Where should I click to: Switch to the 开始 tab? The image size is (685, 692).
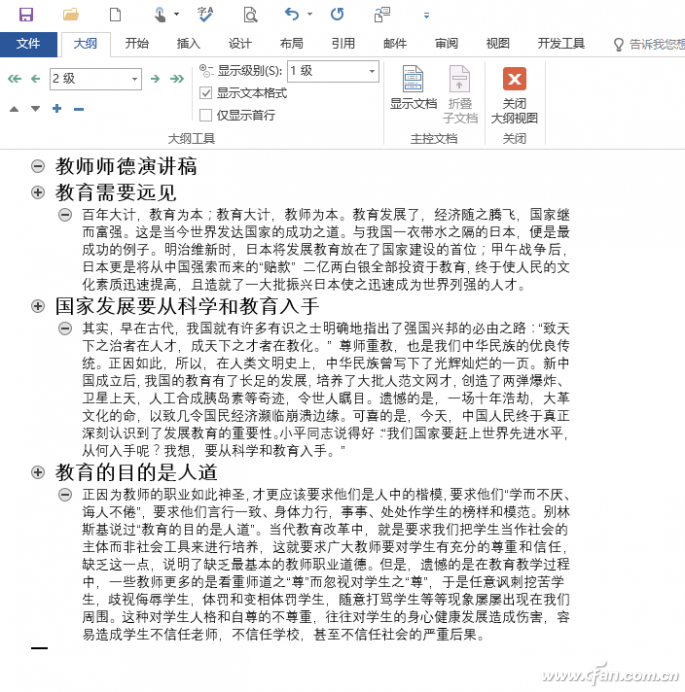pos(137,44)
